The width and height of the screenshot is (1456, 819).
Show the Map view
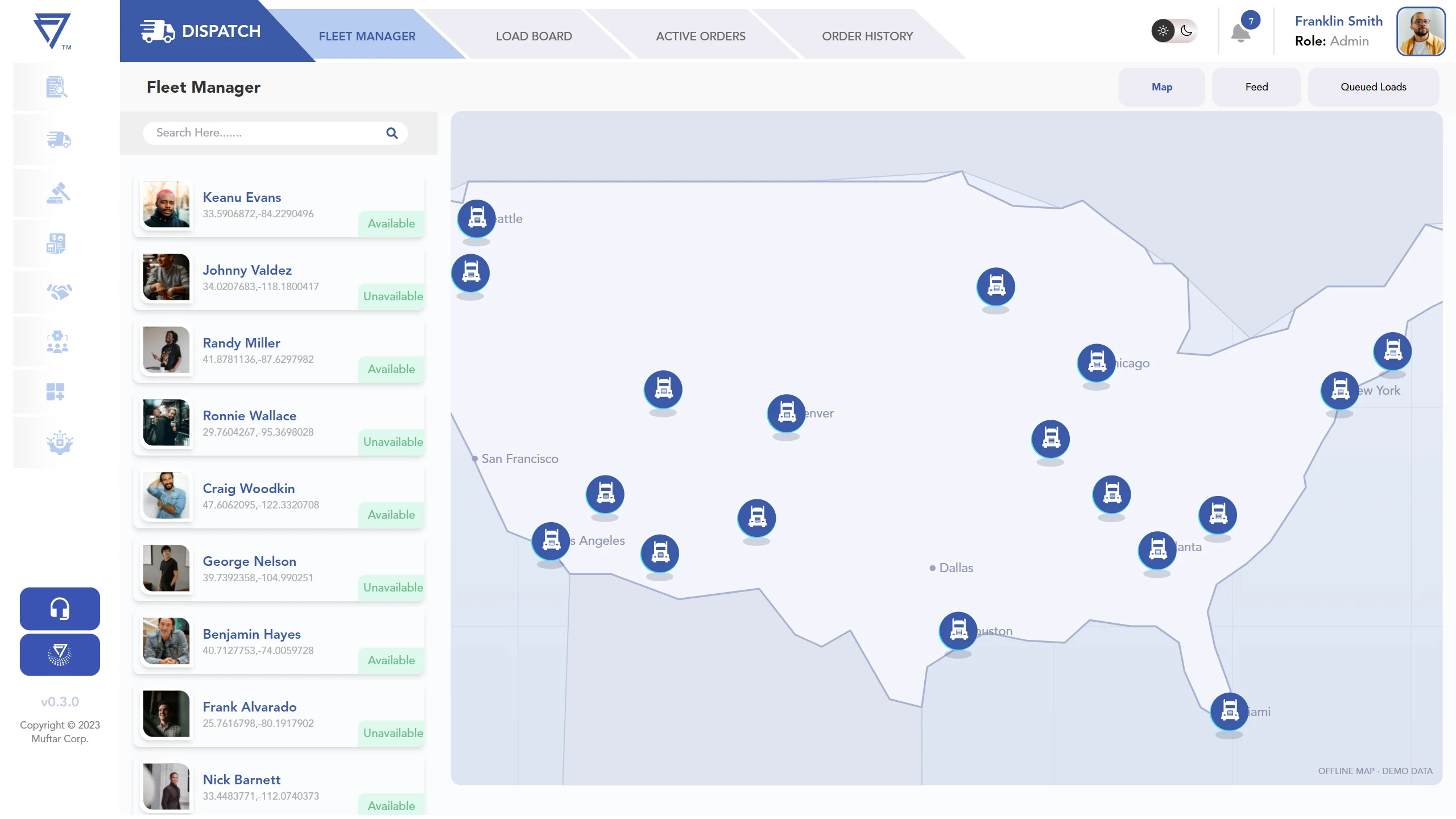coord(1162,87)
